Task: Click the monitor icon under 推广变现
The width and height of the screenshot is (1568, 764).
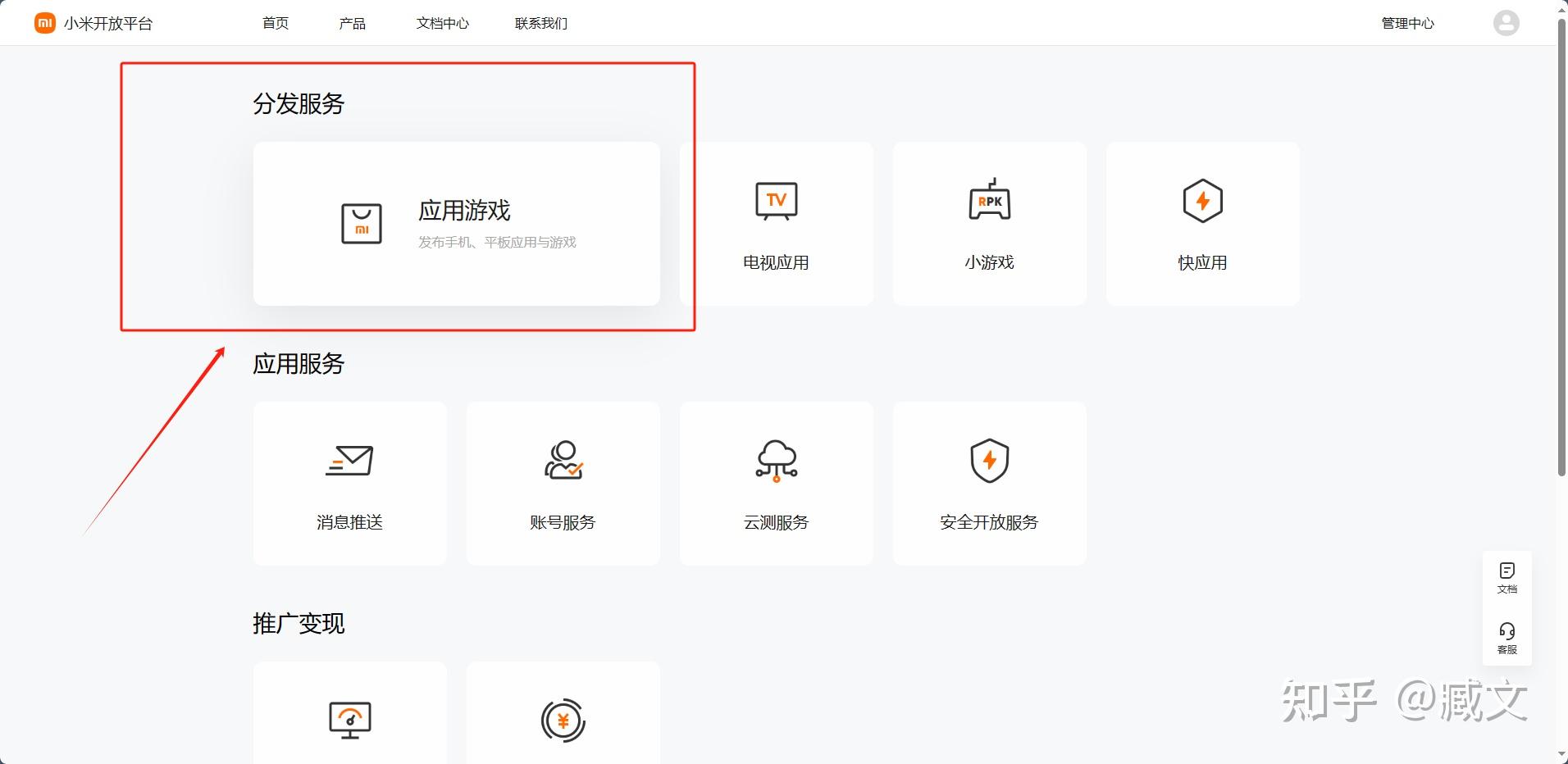Action: (x=349, y=721)
